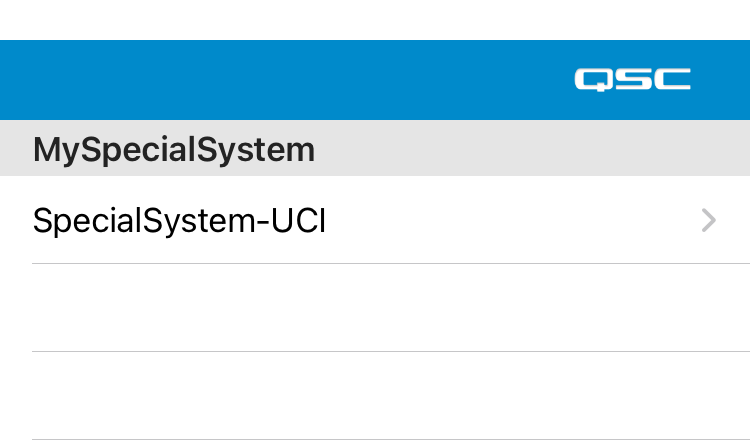Screen dimensions: 750x440
Task: Tap the letter C in the QSC logo
Action: tap(672, 79)
